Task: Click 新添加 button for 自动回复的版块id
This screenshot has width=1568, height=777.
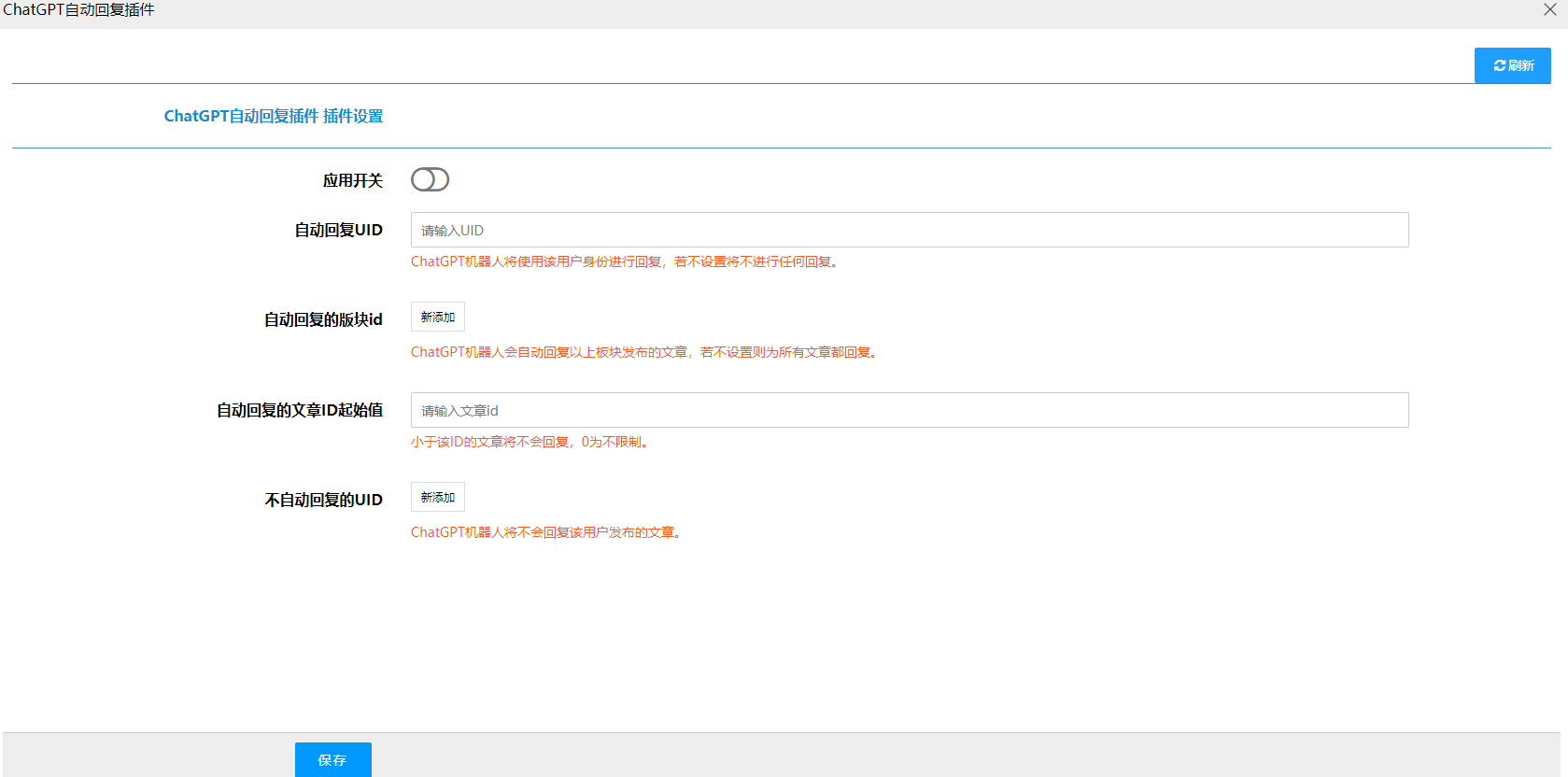Action: tap(438, 318)
